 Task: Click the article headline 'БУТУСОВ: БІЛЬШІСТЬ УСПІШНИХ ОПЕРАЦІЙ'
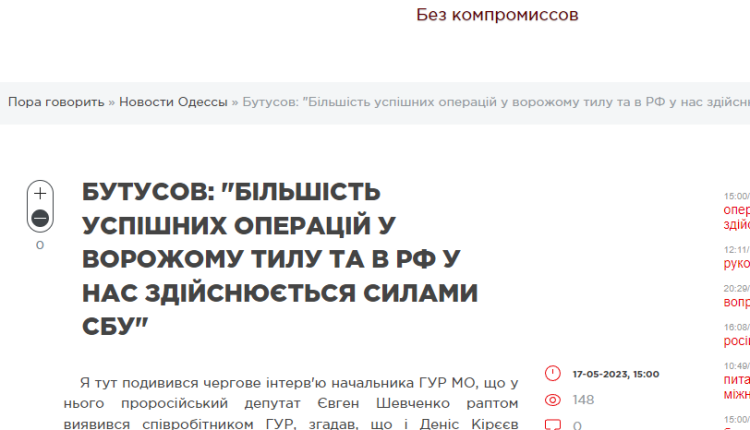coord(280,259)
